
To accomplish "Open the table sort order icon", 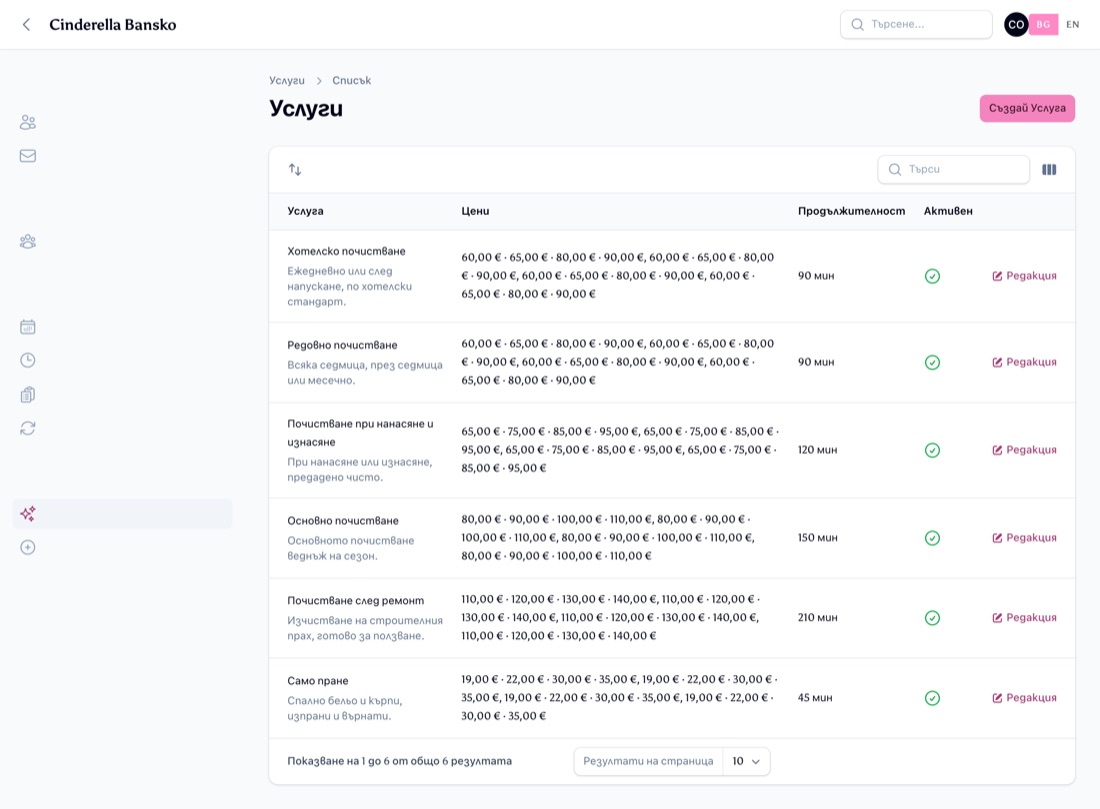I will click(x=295, y=169).
